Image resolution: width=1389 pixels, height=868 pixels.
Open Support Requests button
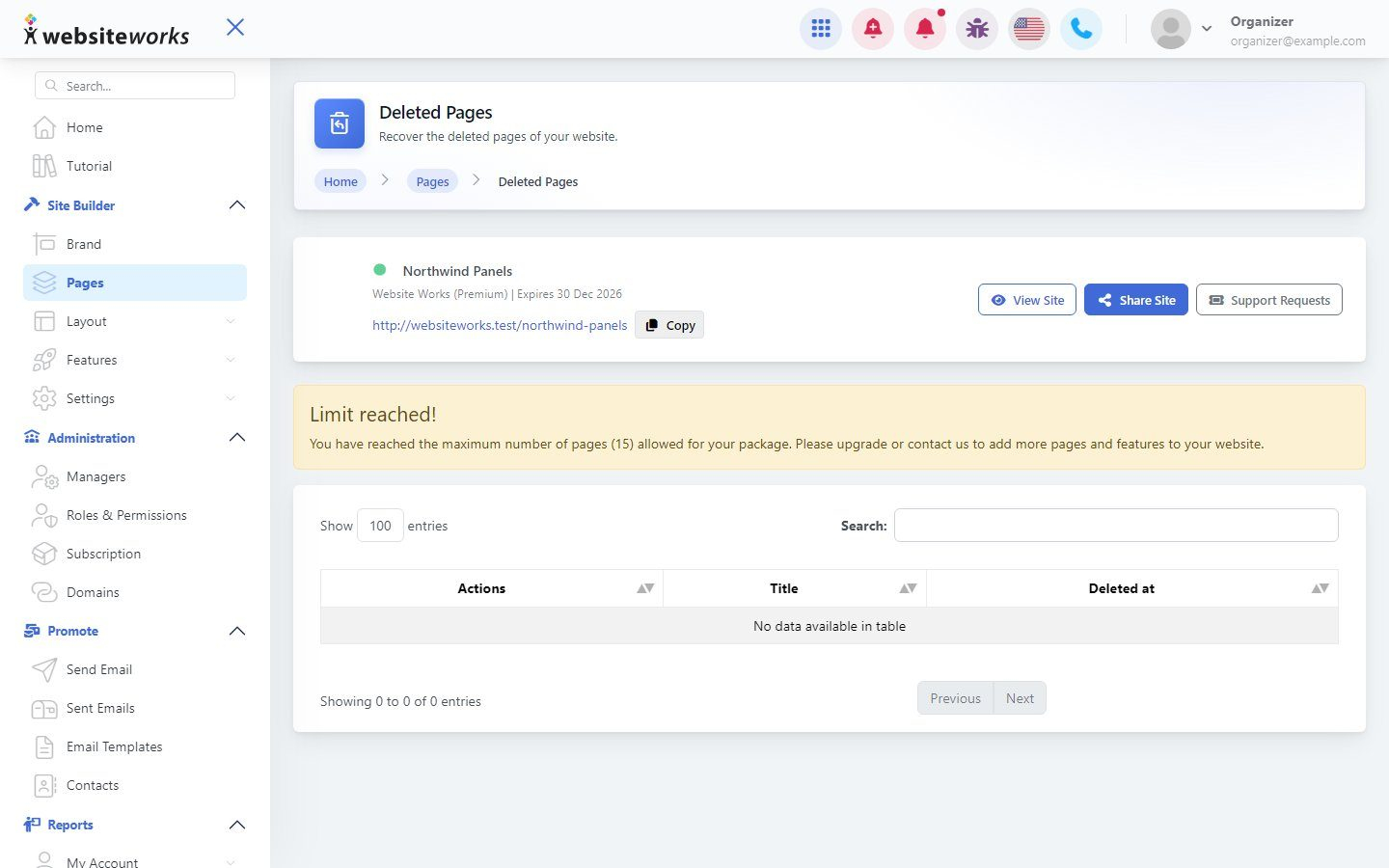[x=1269, y=300]
